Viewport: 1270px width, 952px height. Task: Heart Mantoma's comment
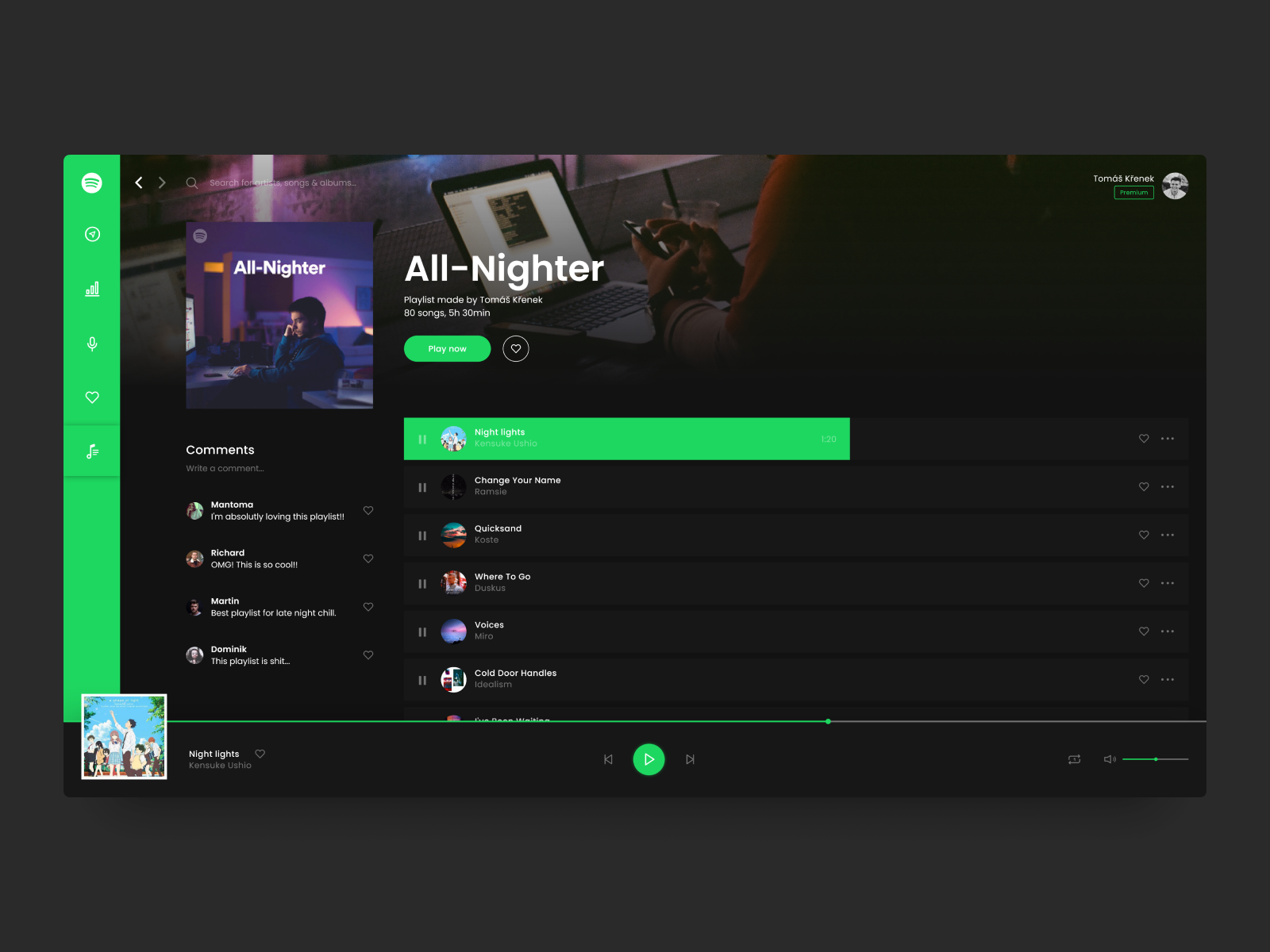pyautogui.click(x=368, y=511)
